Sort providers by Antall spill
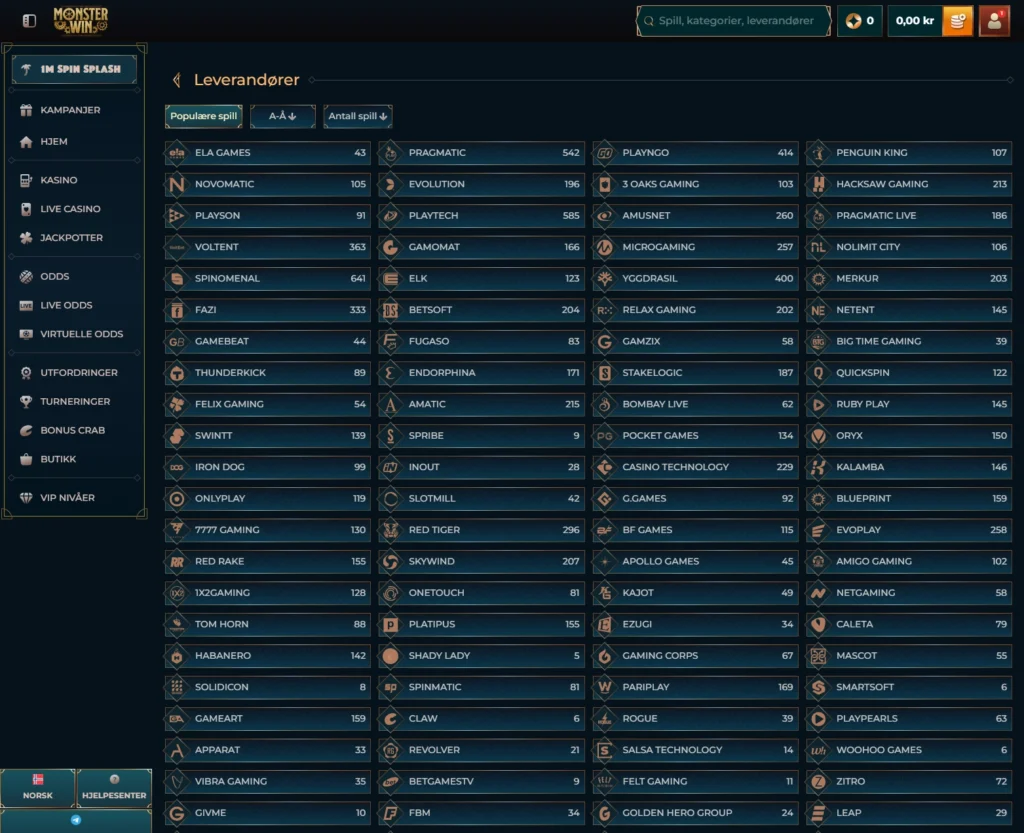The width and height of the screenshot is (1024, 833). [358, 116]
